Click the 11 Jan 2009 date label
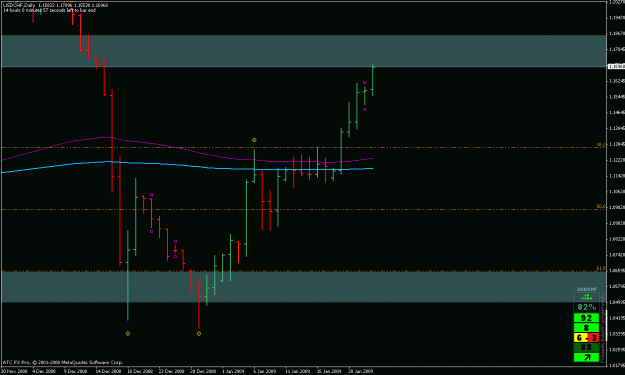 point(297,371)
